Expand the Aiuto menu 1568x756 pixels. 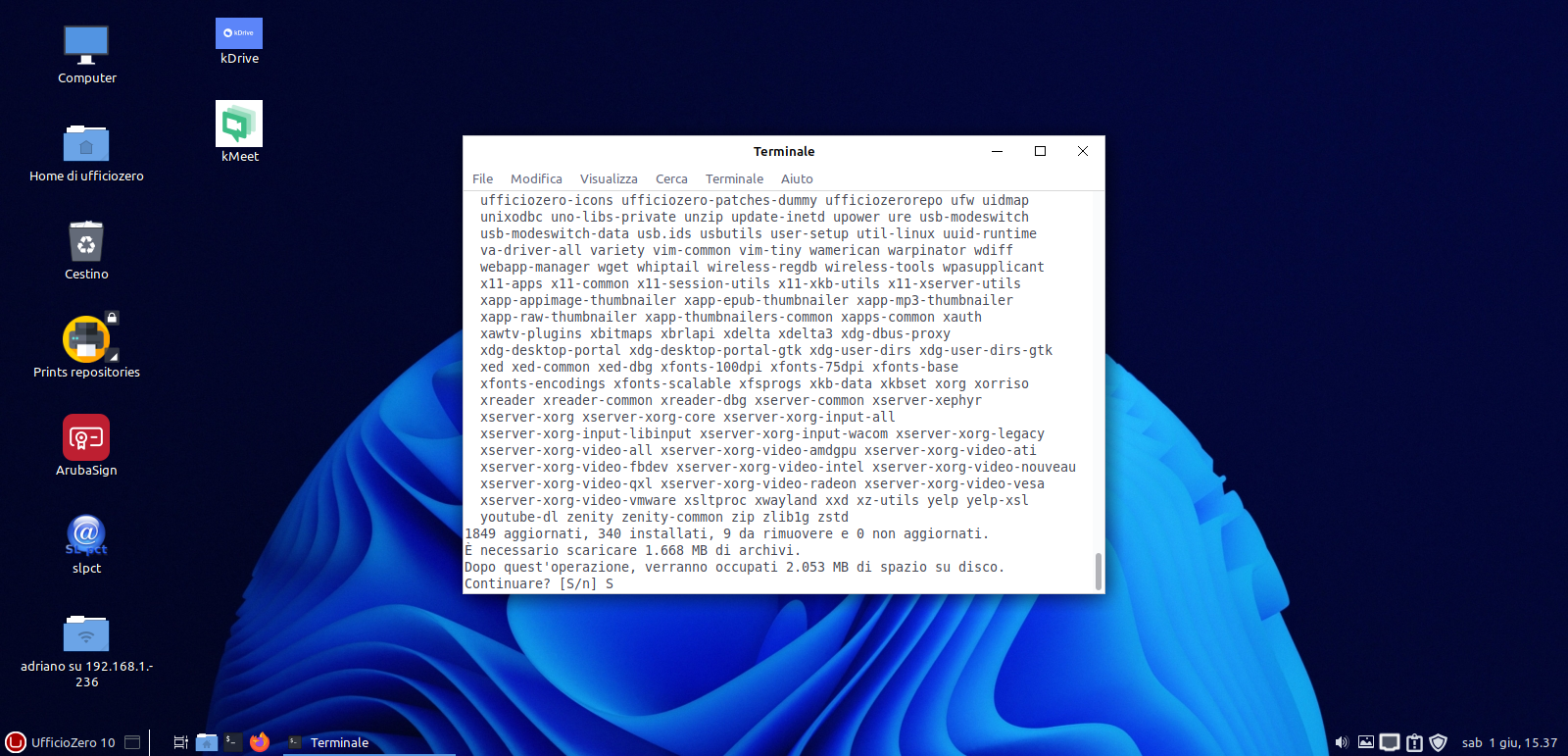(797, 178)
